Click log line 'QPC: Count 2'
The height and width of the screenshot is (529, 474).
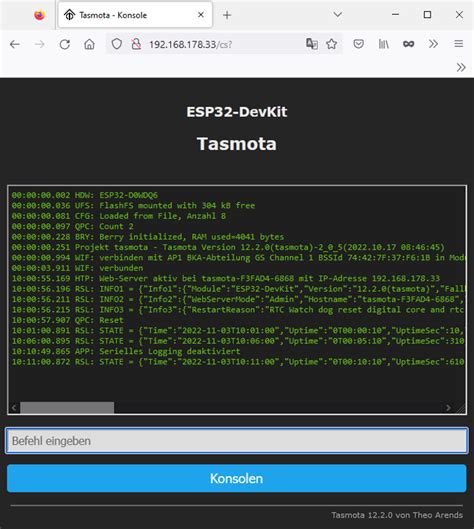[x=73, y=226]
